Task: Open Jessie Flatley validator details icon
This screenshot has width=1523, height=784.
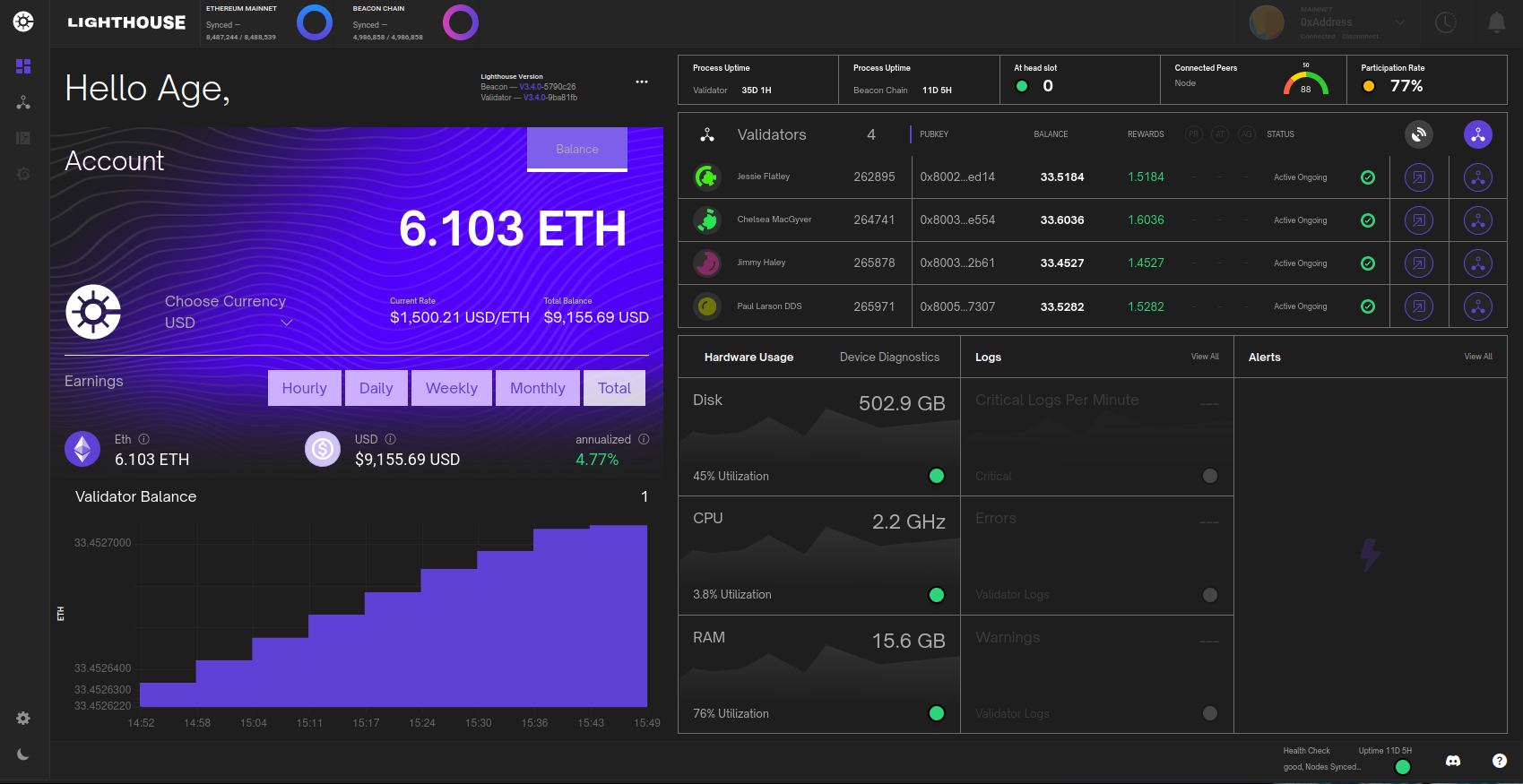Action: coord(1478,177)
